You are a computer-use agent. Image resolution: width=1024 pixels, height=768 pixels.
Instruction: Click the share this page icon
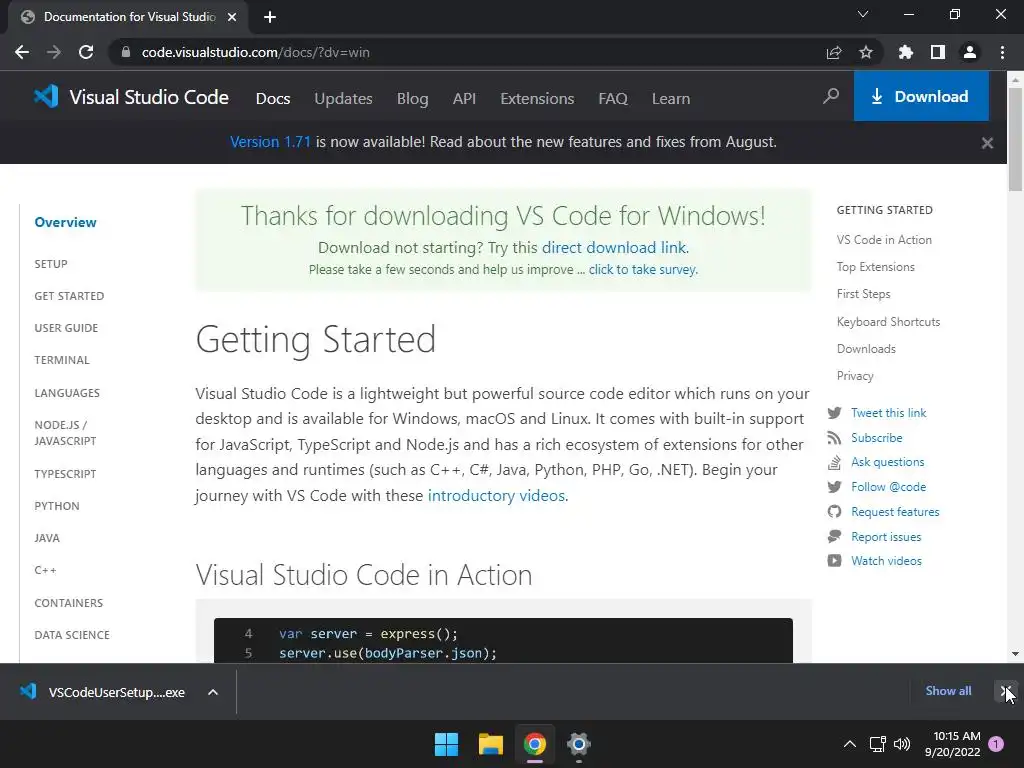click(834, 52)
